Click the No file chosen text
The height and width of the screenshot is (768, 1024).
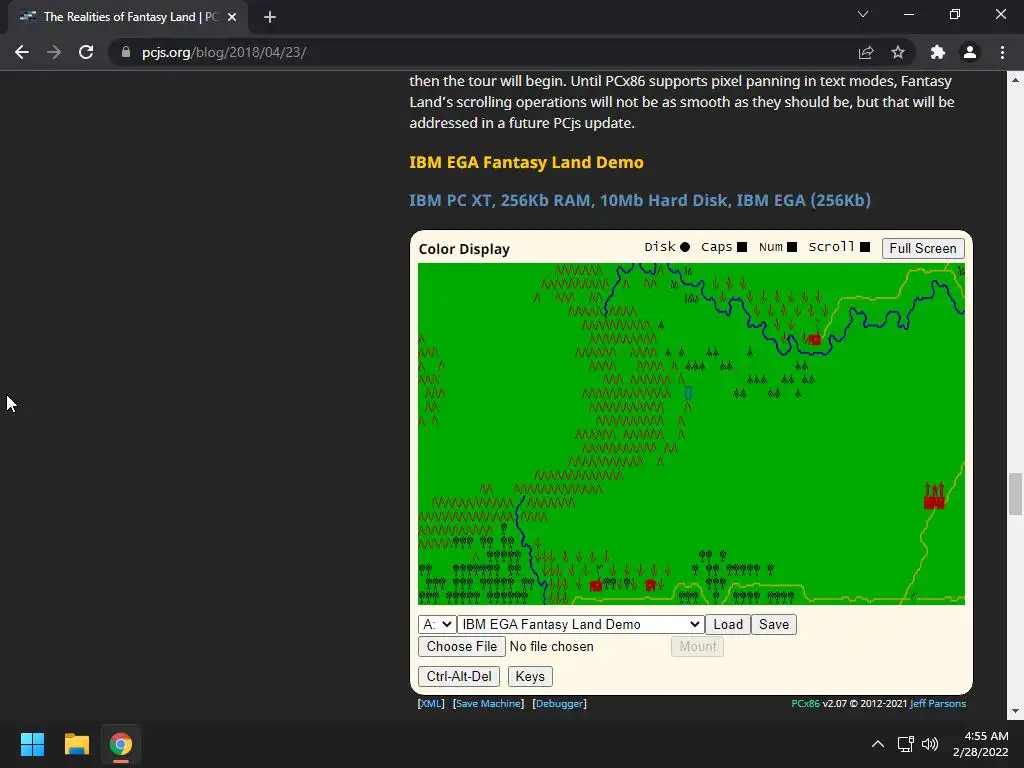pos(551,647)
